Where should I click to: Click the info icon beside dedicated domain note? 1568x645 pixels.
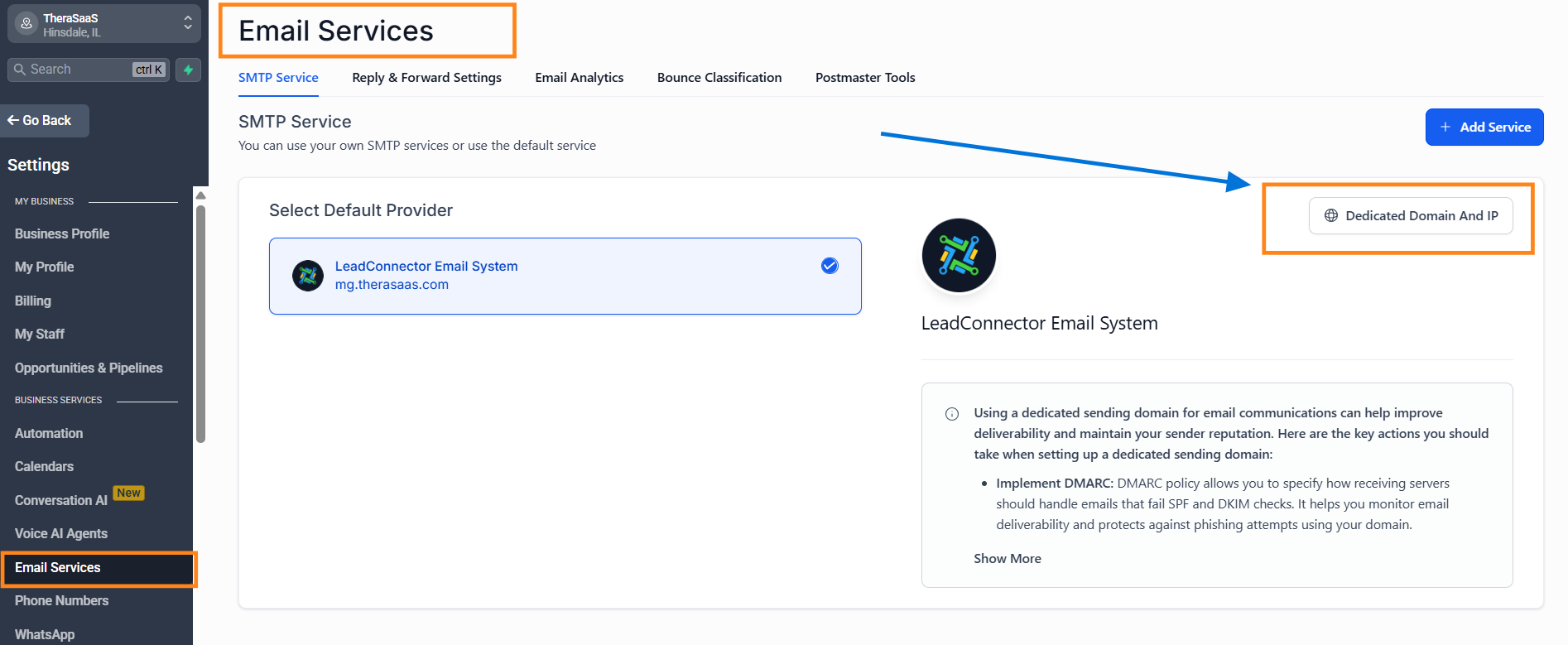(952, 414)
